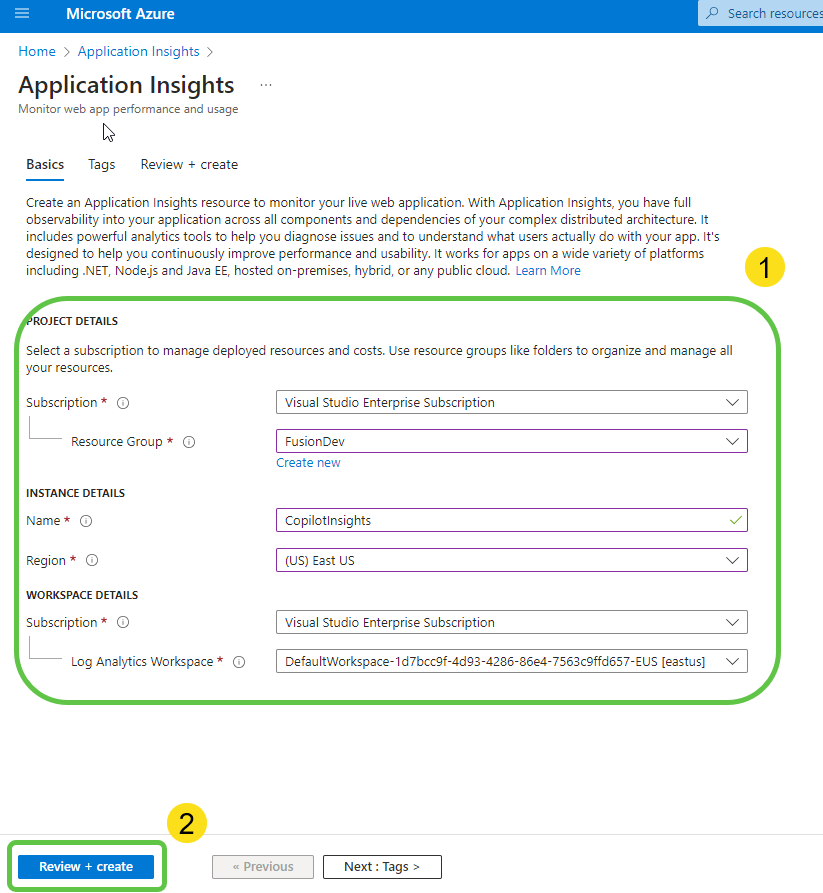
Task: Select the Review + create tab
Action: click(189, 164)
